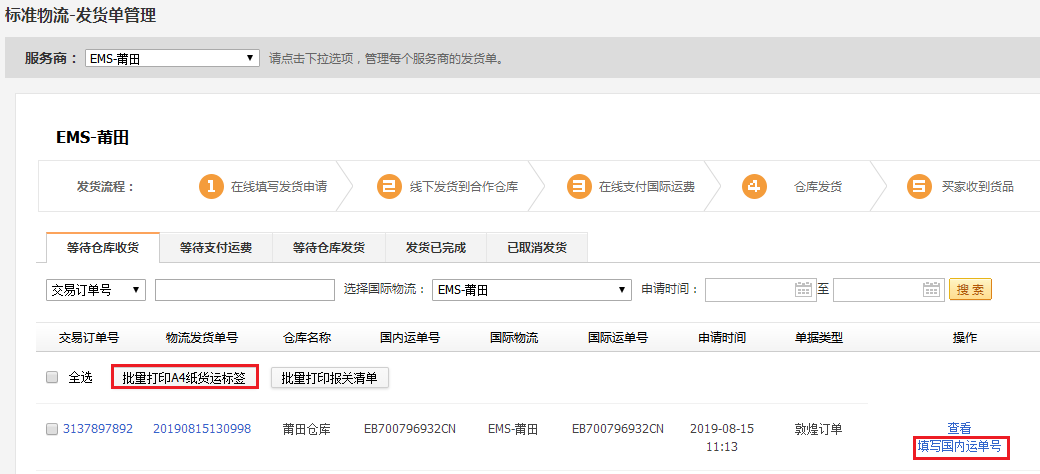Open shipping number link 20190815130998
This screenshot has height=474, width=1040.
[x=202, y=429]
